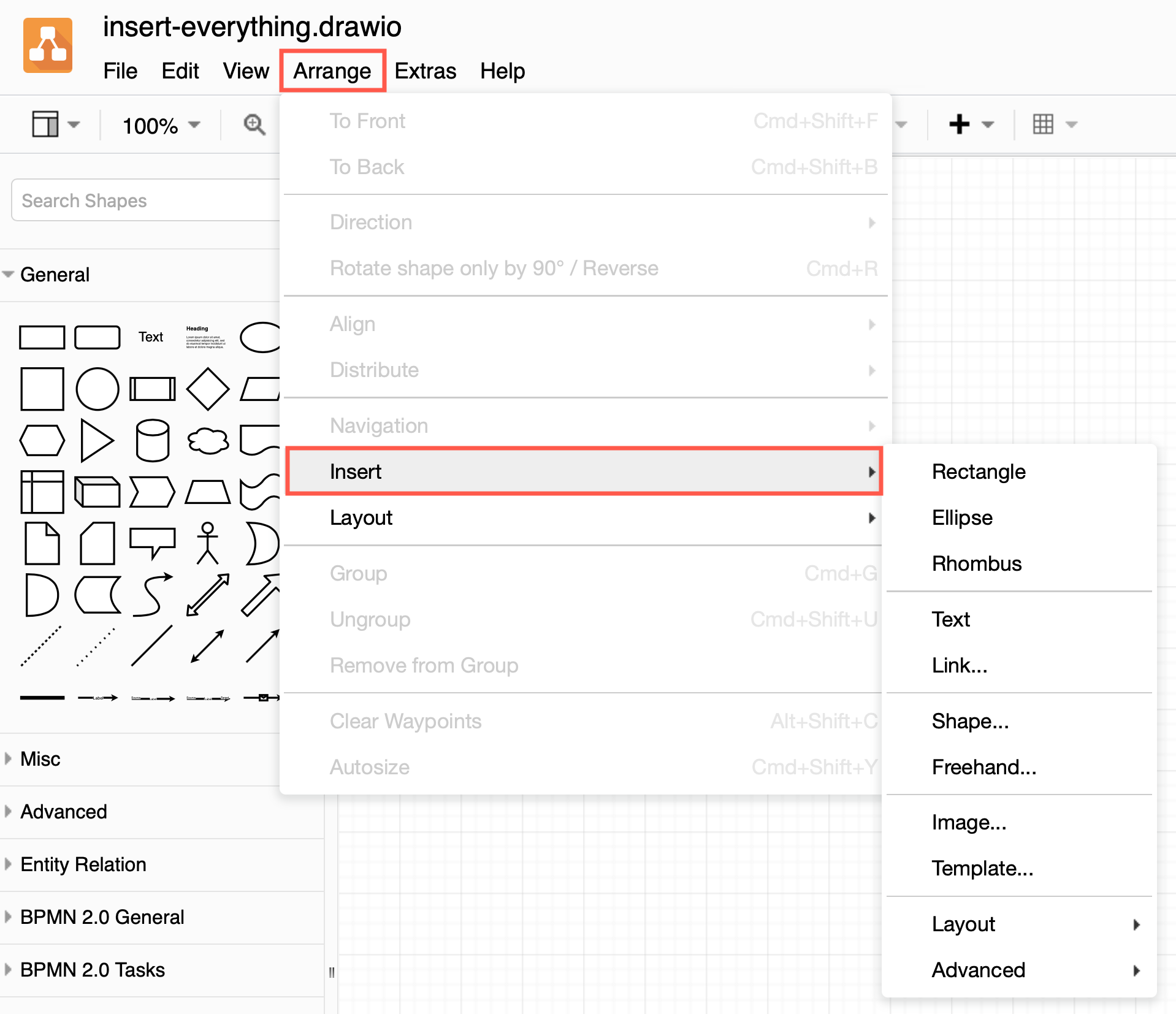Click the table grid icon in the toolbar
This screenshot has width=1176, height=1014.
click(x=1044, y=124)
